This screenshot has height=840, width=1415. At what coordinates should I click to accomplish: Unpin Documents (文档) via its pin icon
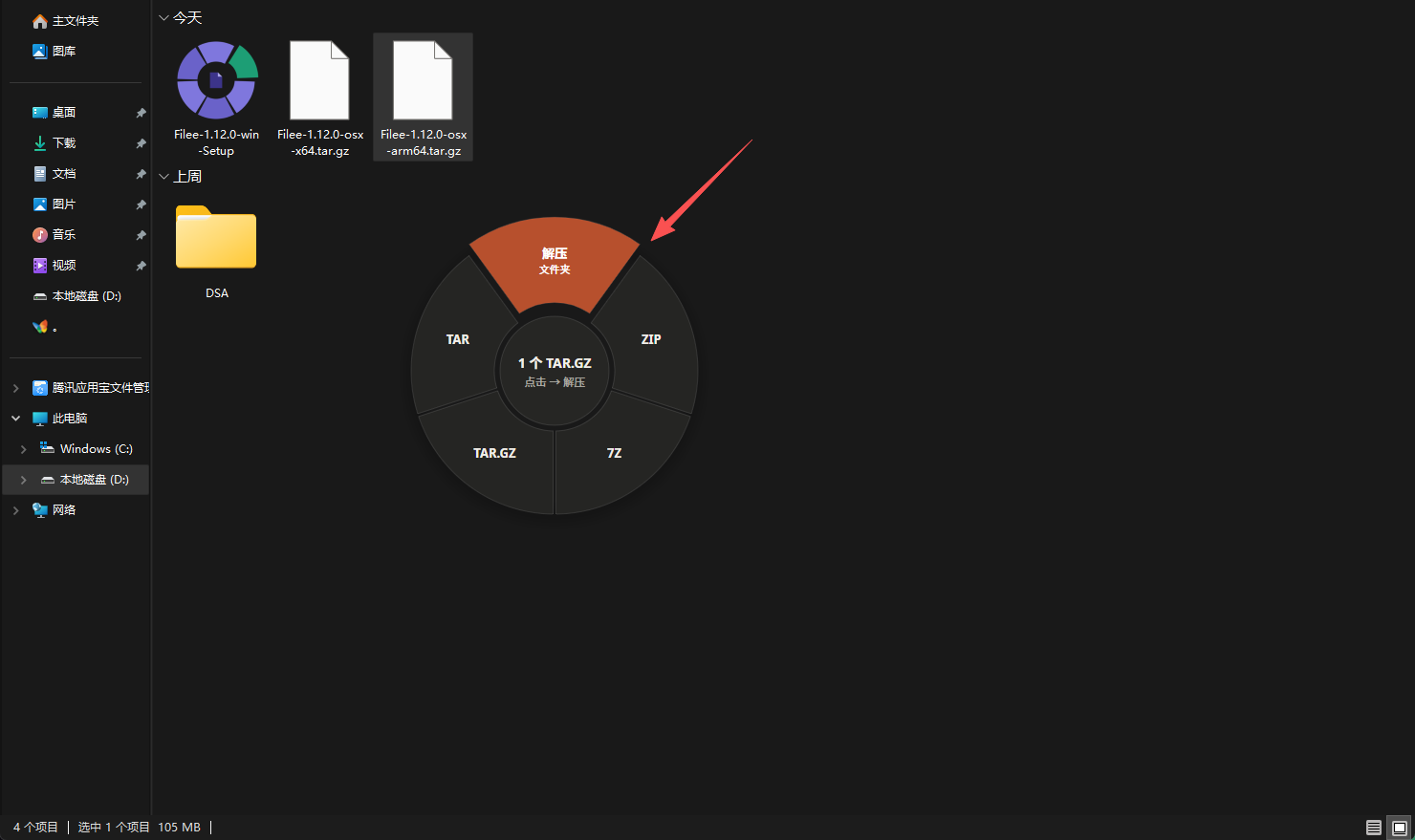pyautogui.click(x=141, y=174)
